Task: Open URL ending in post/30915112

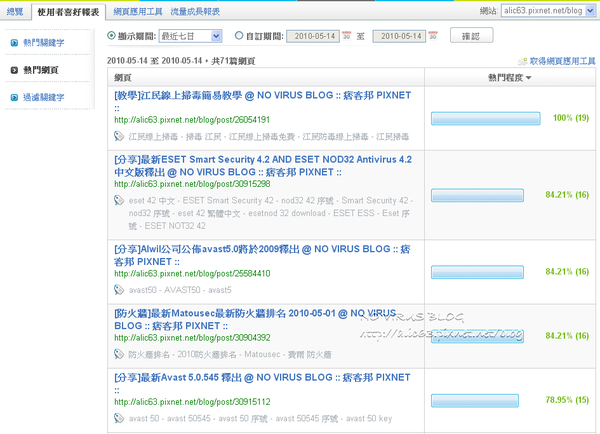Action: [192, 402]
